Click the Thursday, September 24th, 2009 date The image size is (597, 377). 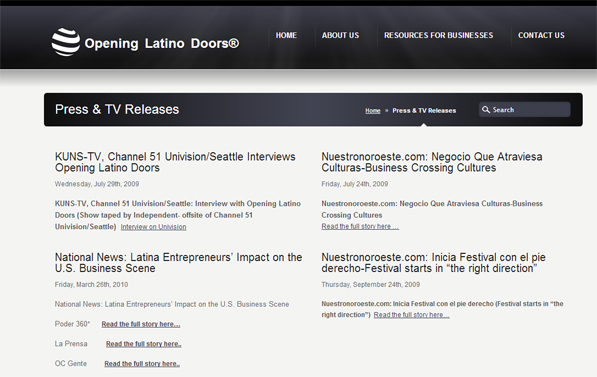pos(370,284)
